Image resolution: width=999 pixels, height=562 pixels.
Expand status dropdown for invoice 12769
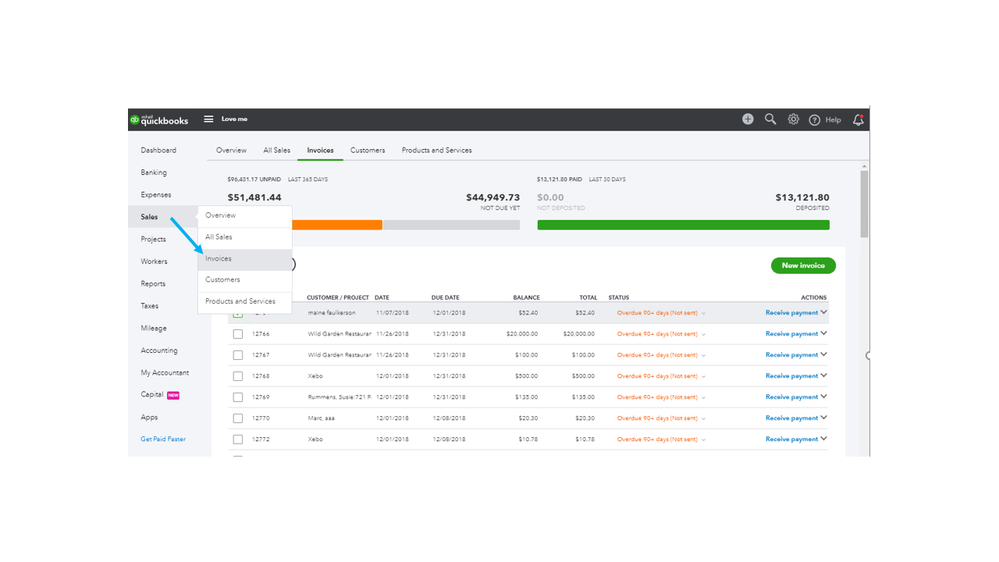(704, 397)
